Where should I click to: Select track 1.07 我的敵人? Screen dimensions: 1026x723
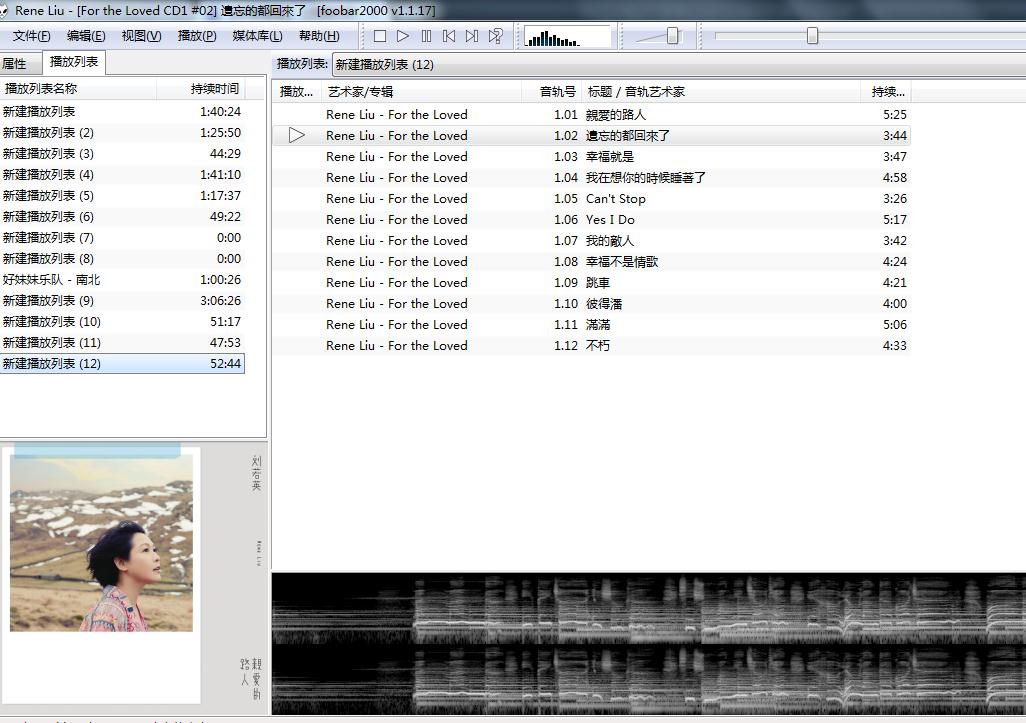[592, 240]
